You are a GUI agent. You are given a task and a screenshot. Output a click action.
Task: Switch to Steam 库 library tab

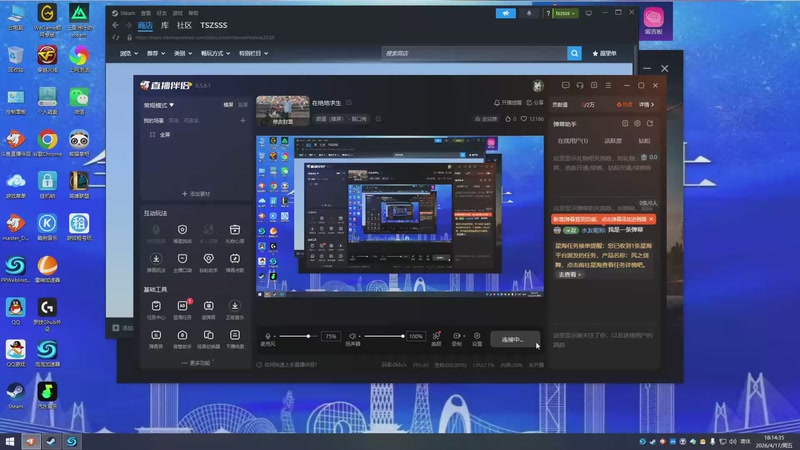click(x=165, y=25)
